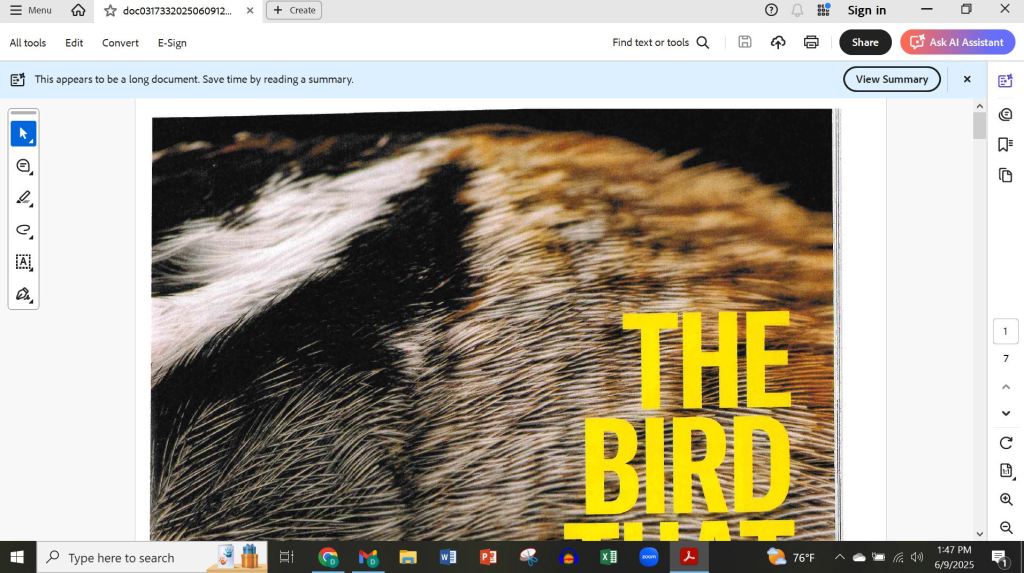Viewport: 1024px width, 573px height.
Task: Open the All tools menu
Action: [x=28, y=43]
